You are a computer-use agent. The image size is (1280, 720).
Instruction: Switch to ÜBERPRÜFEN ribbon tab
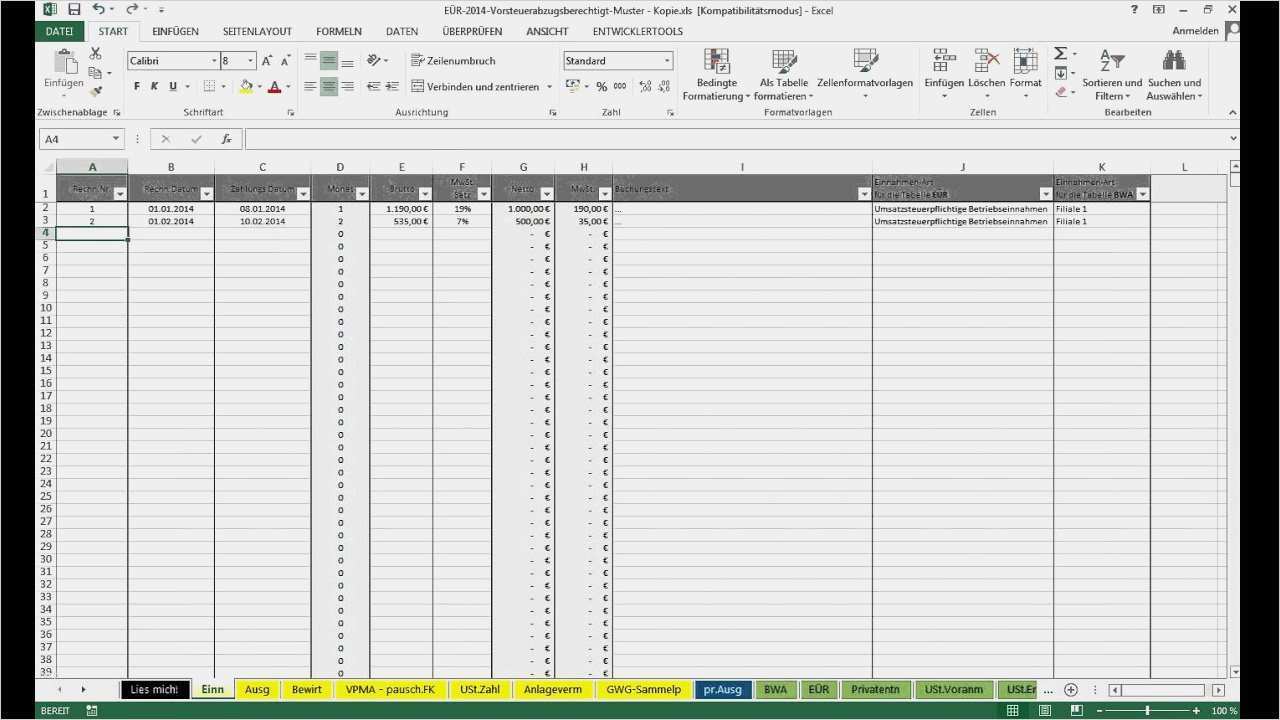click(x=472, y=31)
